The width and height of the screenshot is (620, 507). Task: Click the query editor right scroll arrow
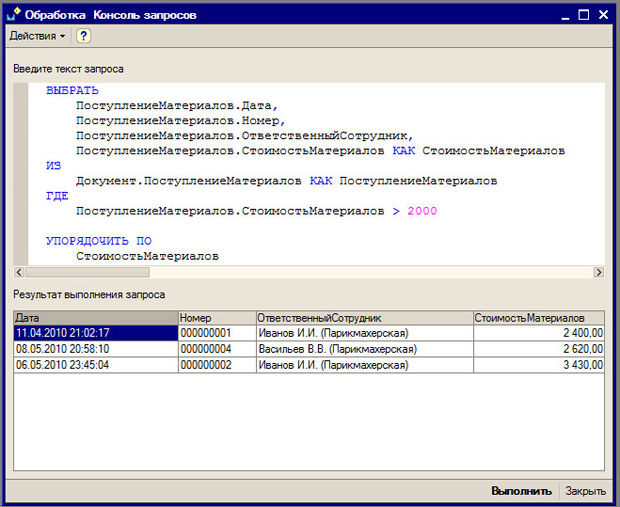tap(599, 272)
